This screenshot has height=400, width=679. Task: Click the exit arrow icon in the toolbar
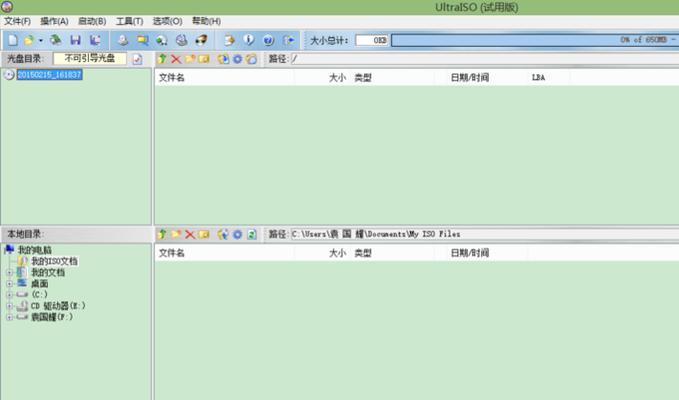point(288,40)
